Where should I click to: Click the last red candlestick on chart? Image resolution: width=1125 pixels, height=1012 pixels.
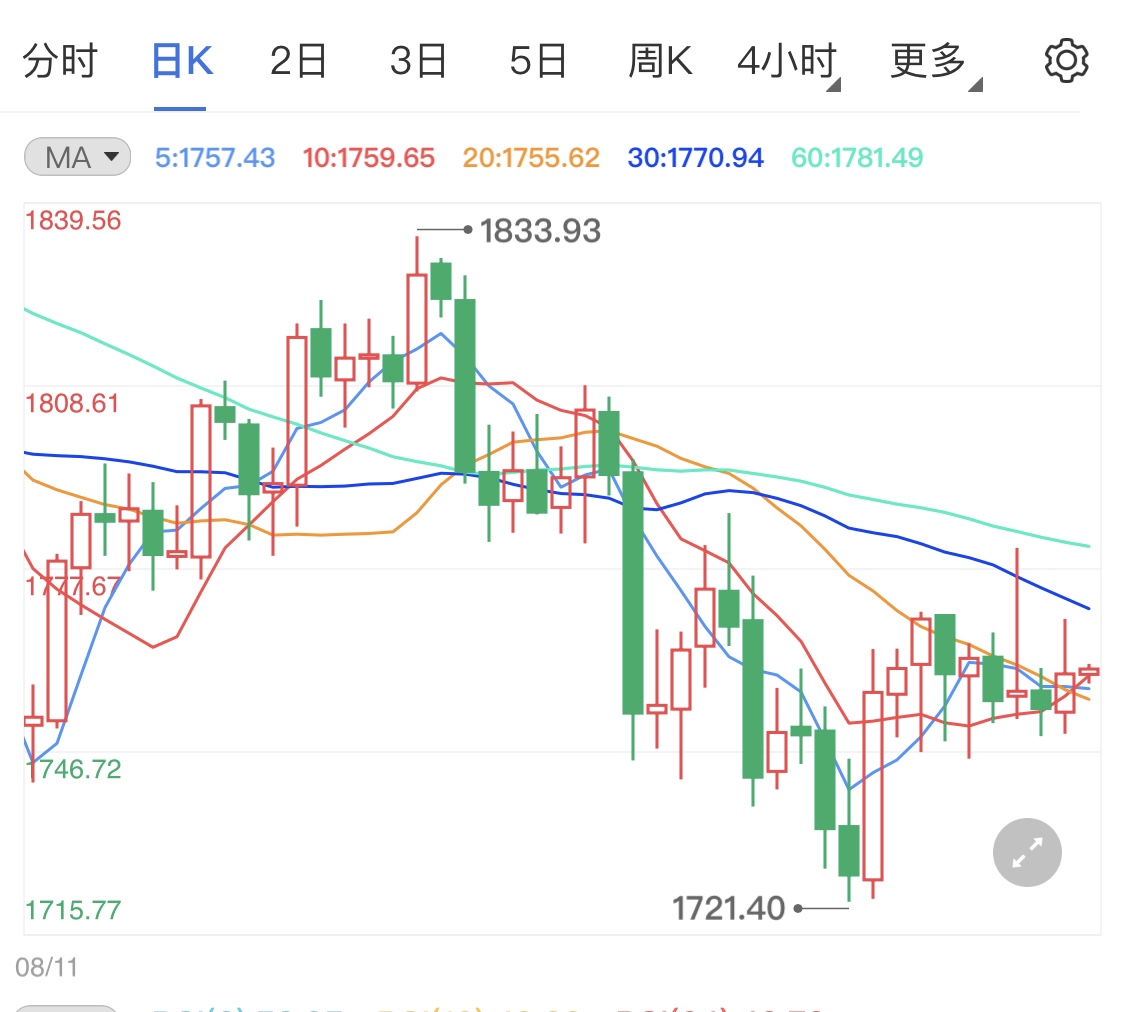pos(1088,671)
